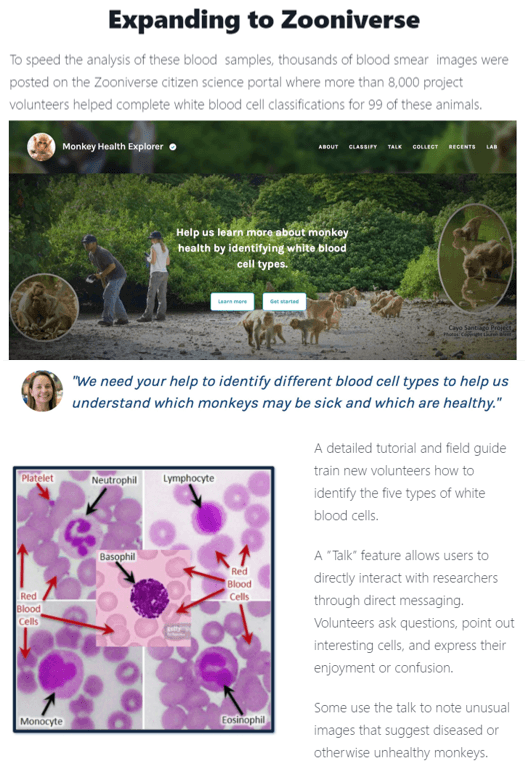Image resolution: width=530 pixels, height=771 pixels.
Task: Click the Monkey Health Explorer monkey avatar logo
Action: (x=41, y=147)
